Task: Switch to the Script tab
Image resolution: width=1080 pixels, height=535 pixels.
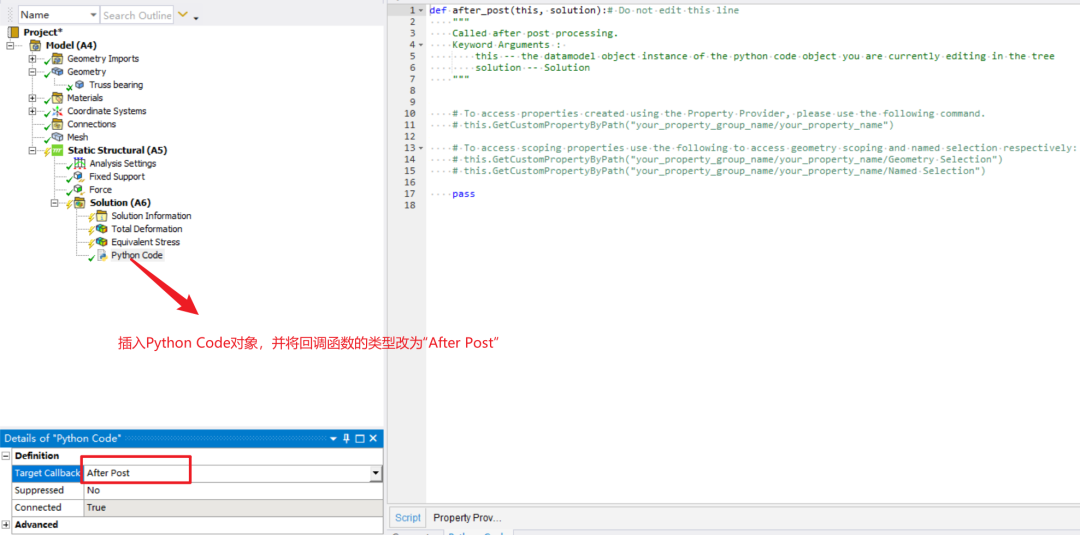Action: (x=407, y=517)
